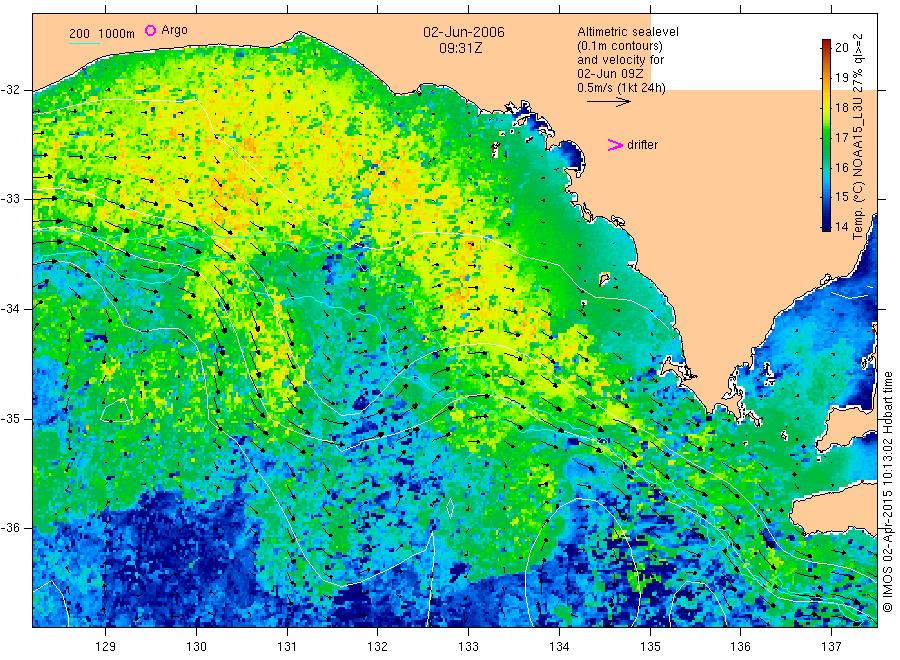The height and width of the screenshot is (660, 900).
Task: Click the 19 label on temperature scale
Action: [x=841, y=77]
